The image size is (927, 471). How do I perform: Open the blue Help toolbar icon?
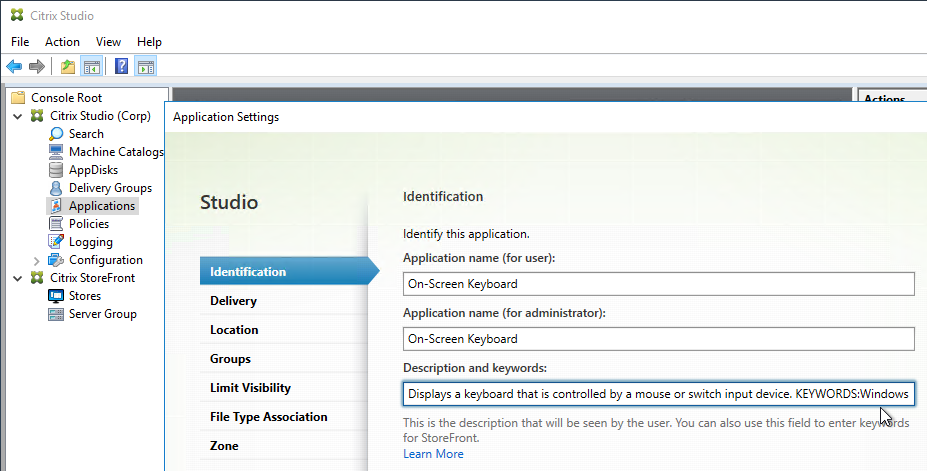tap(121, 66)
